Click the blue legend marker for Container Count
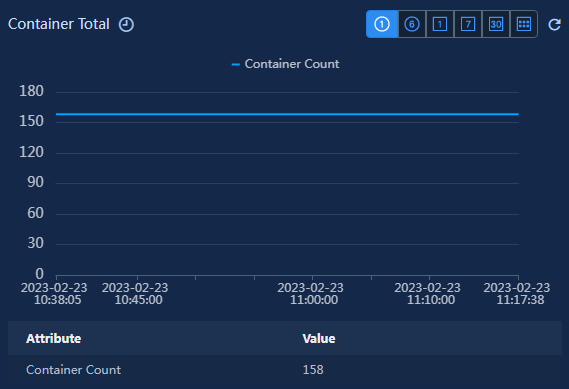Image resolution: width=569 pixels, height=389 pixels. [x=236, y=65]
